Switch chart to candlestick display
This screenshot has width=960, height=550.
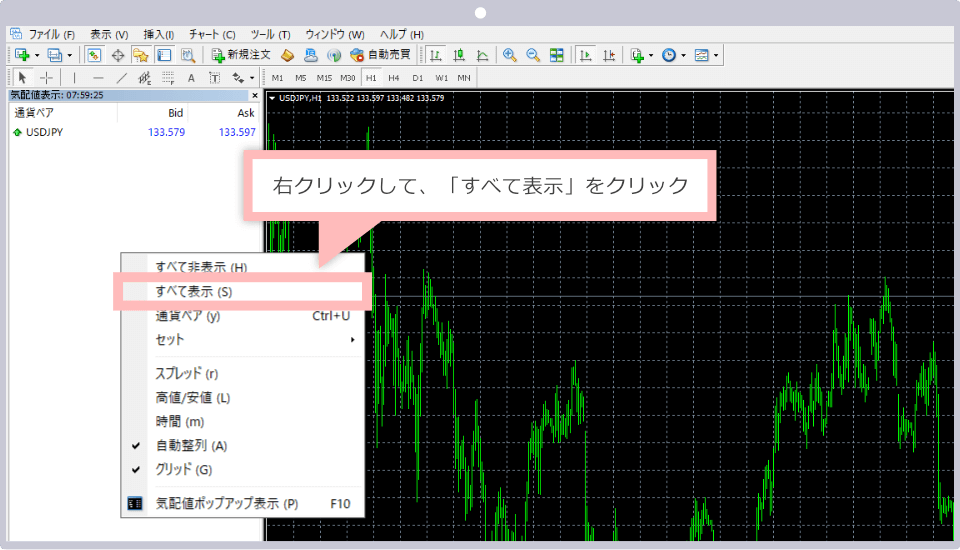pos(459,55)
